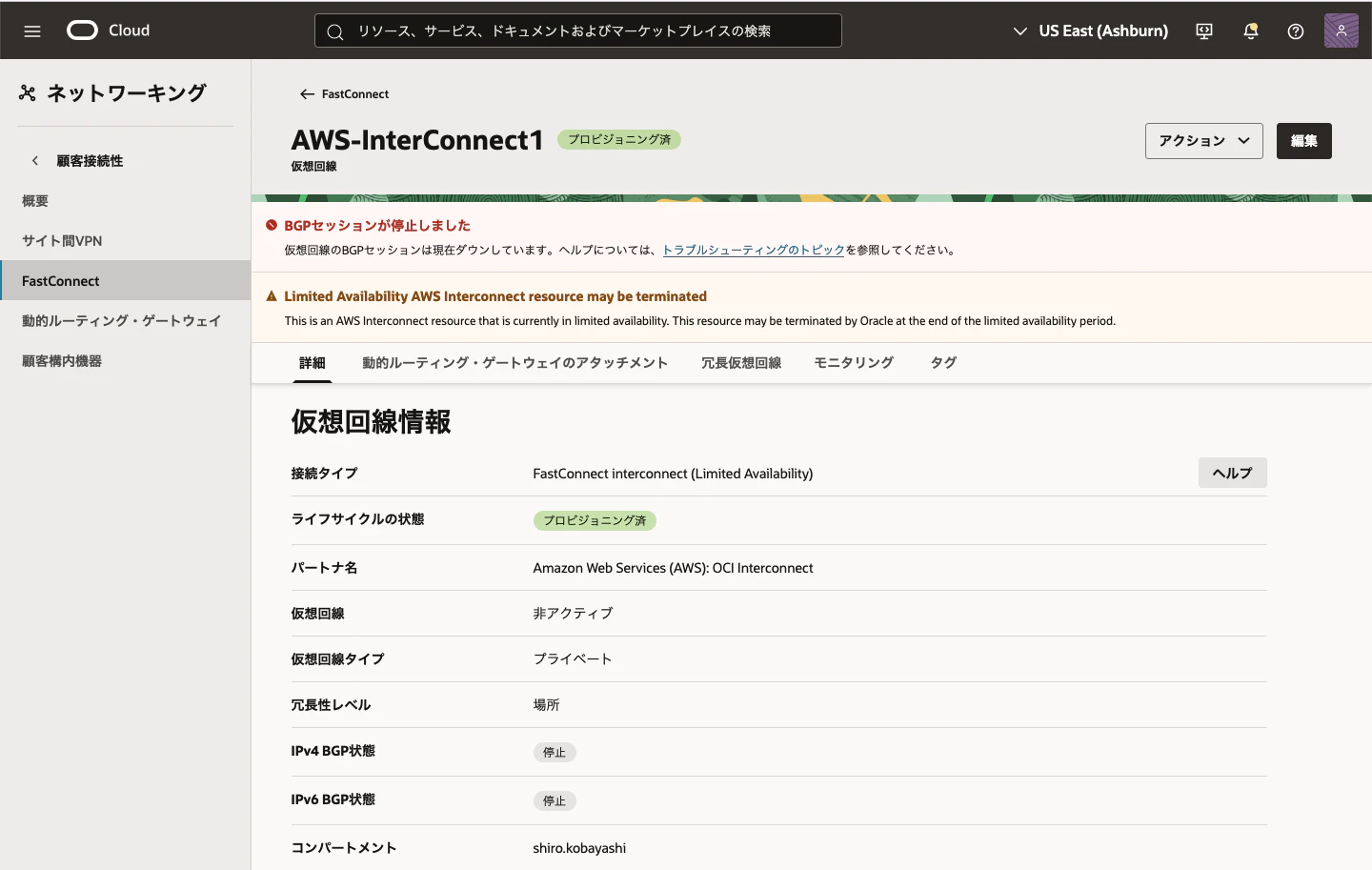
Task: Click the 仮想回線情報 section heading
Action: click(371, 421)
